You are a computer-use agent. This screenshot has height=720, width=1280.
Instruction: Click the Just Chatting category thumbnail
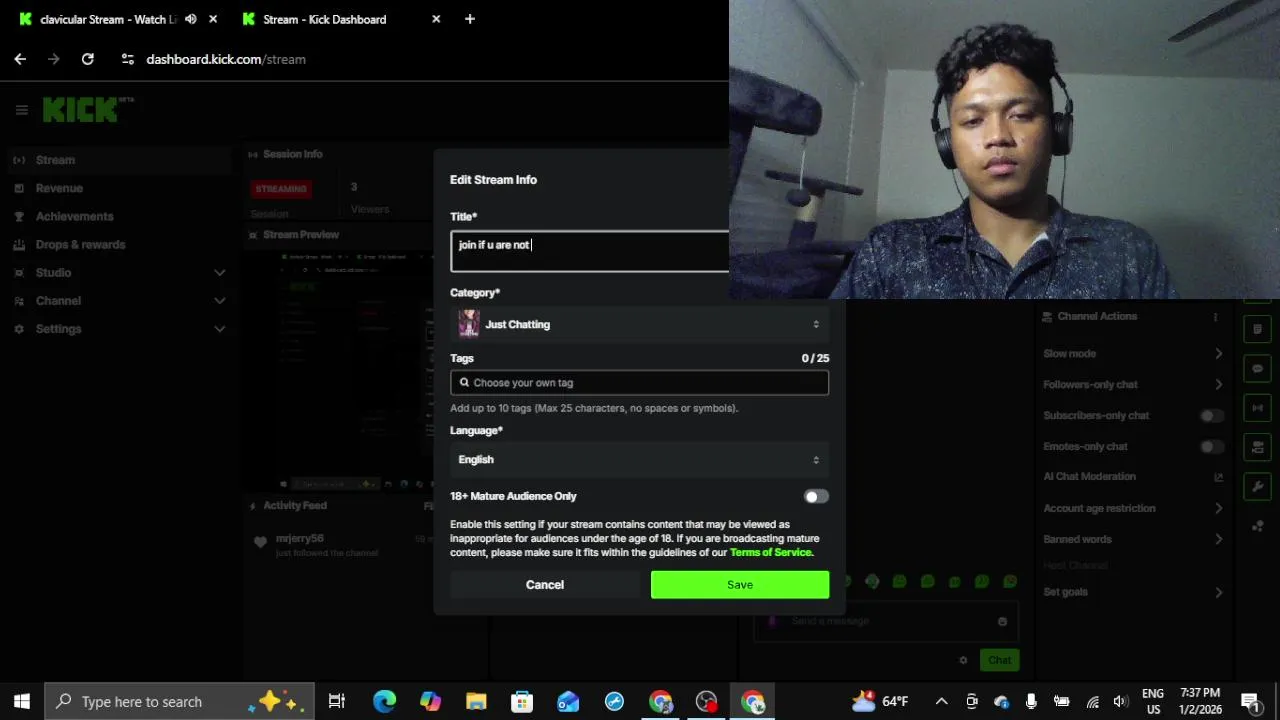point(468,324)
